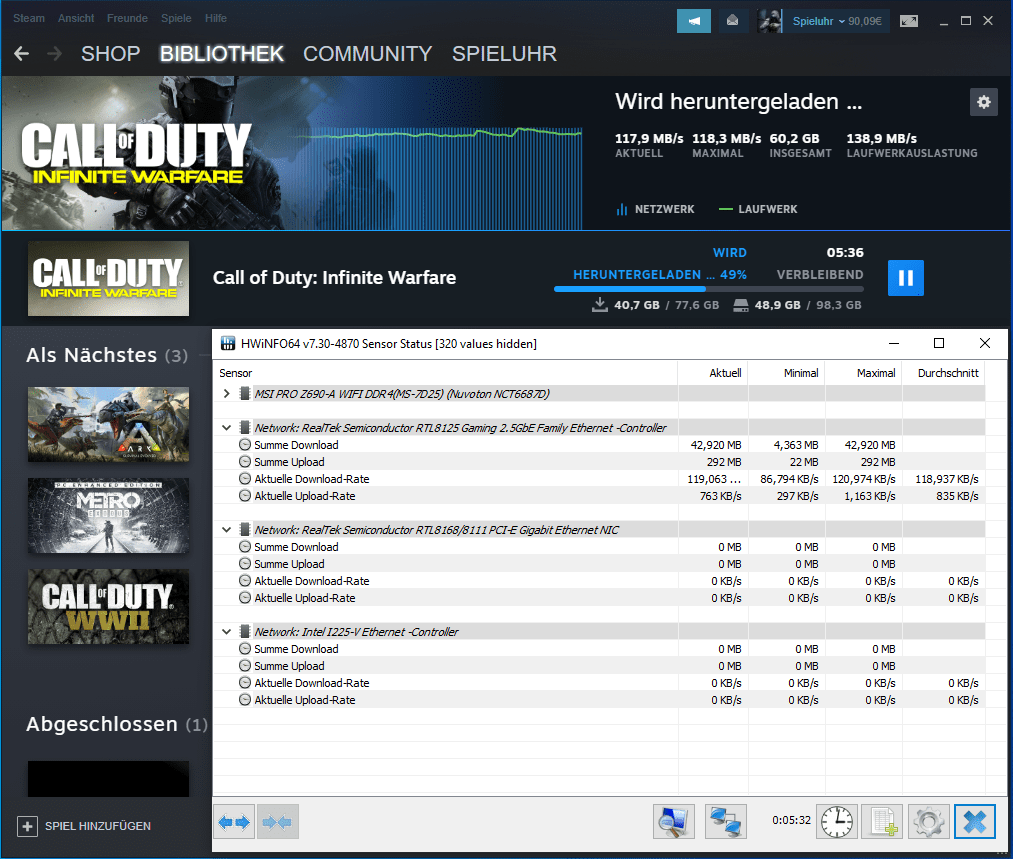1013x859 pixels.
Task: Click the download disk space drive icon
Action: (x=741, y=305)
